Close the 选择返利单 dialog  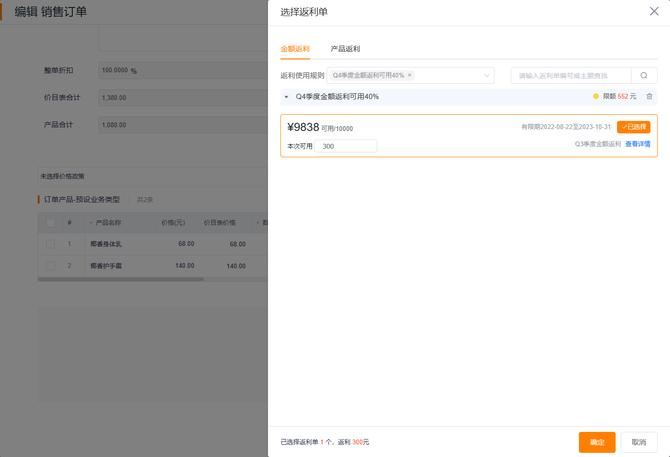tap(654, 11)
